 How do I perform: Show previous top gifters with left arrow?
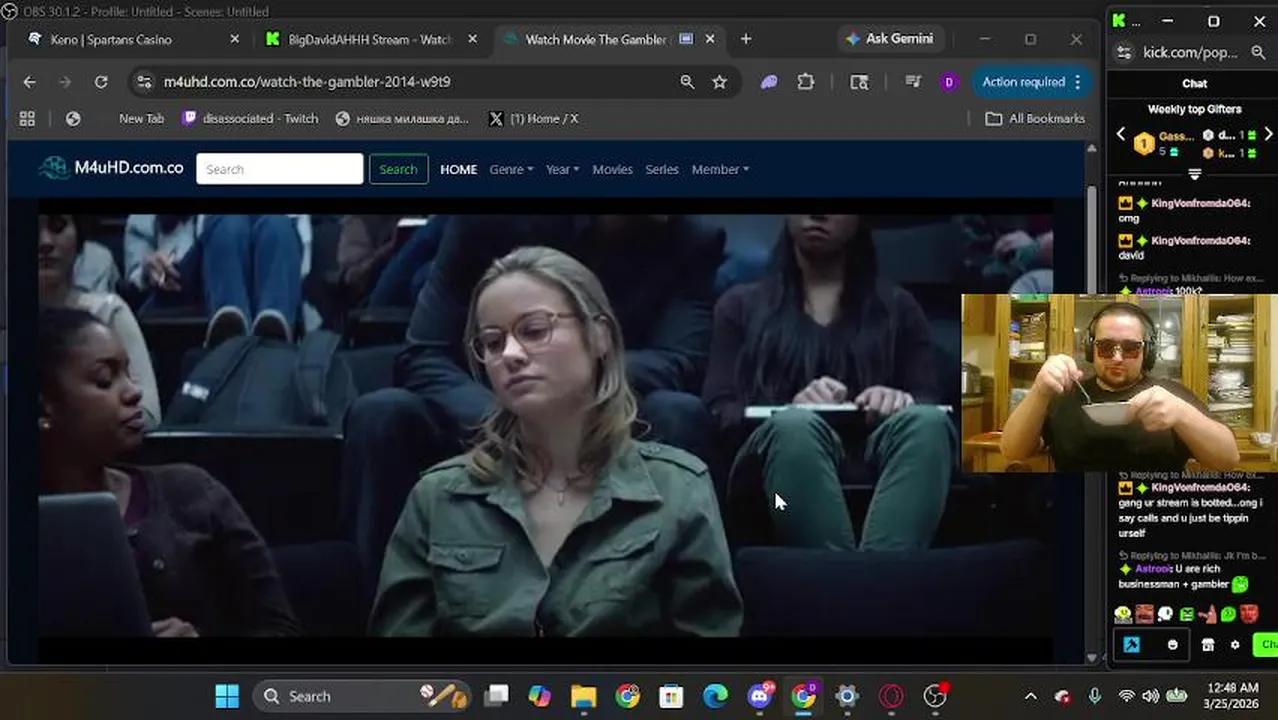coord(1121,134)
